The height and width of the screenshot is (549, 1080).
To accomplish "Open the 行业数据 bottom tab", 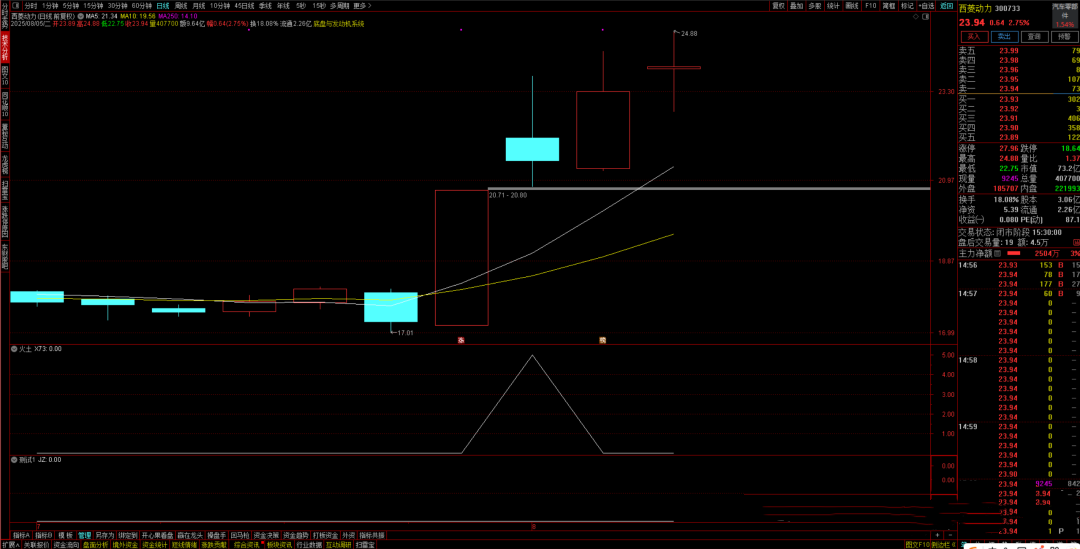I will 309,544.
